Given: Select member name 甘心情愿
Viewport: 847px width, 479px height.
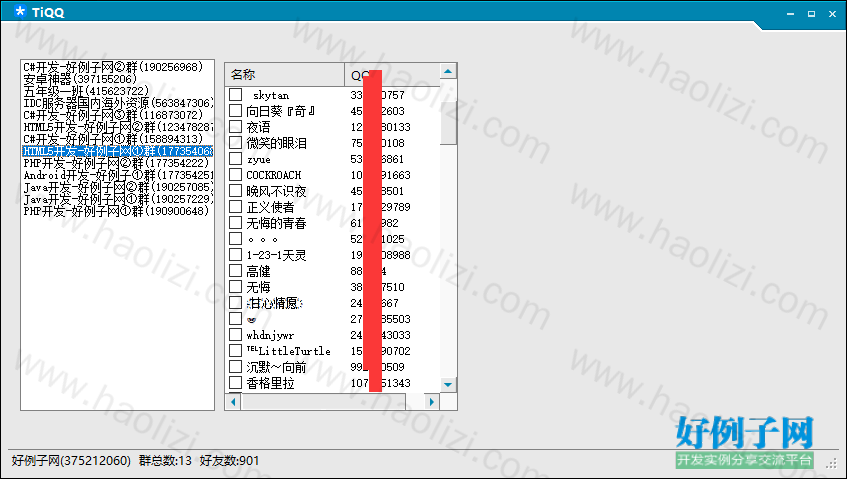Looking at the screenshot, I should tap(274, 303).
